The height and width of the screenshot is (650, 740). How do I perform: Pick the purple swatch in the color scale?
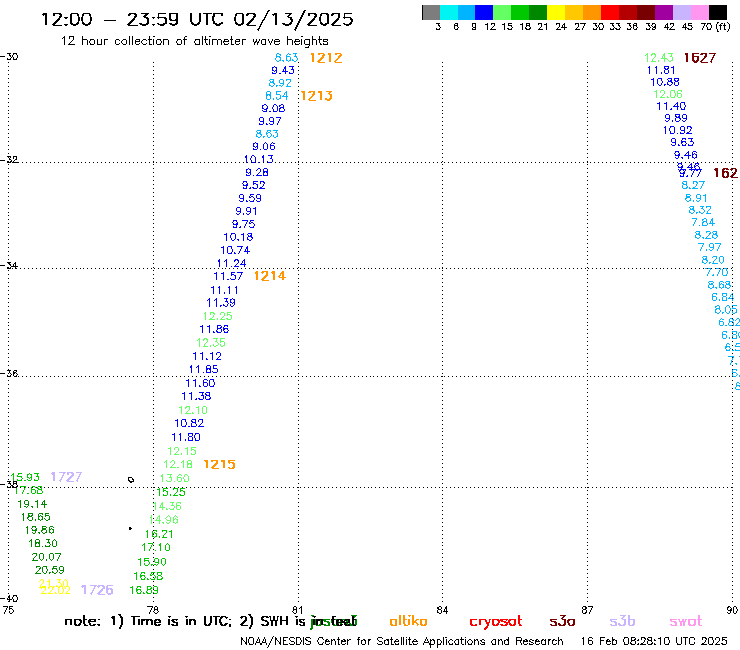pyautogui.click(x=664, y=12)
